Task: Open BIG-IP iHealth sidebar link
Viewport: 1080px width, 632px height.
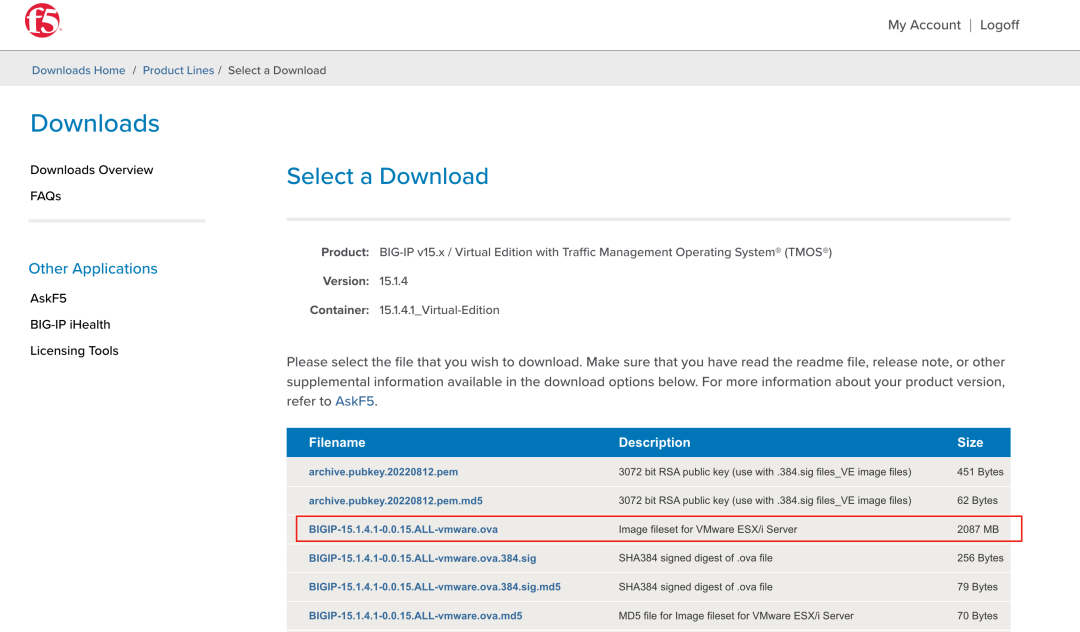Action: tap(70, 324)
